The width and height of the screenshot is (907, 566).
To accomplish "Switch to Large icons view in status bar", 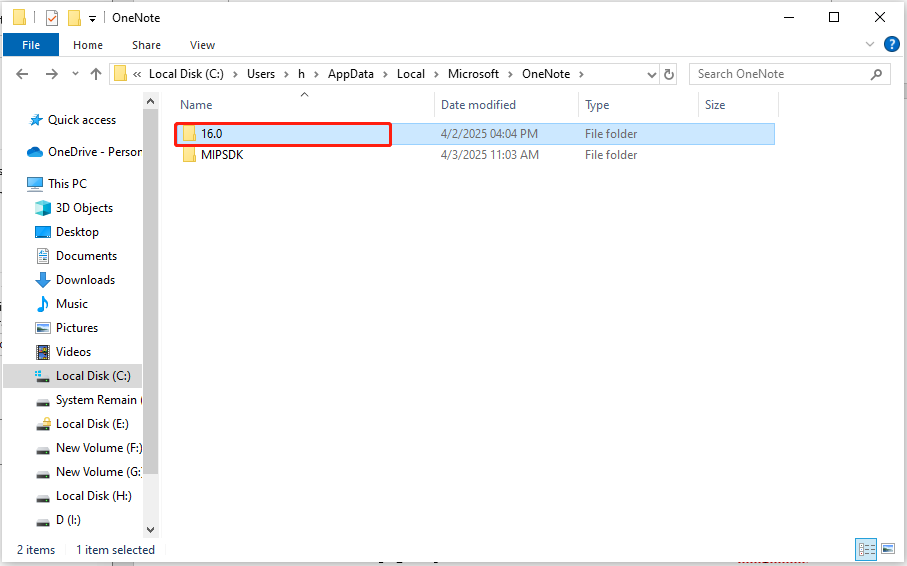I will pyautogui.click(x=888, y=549).
